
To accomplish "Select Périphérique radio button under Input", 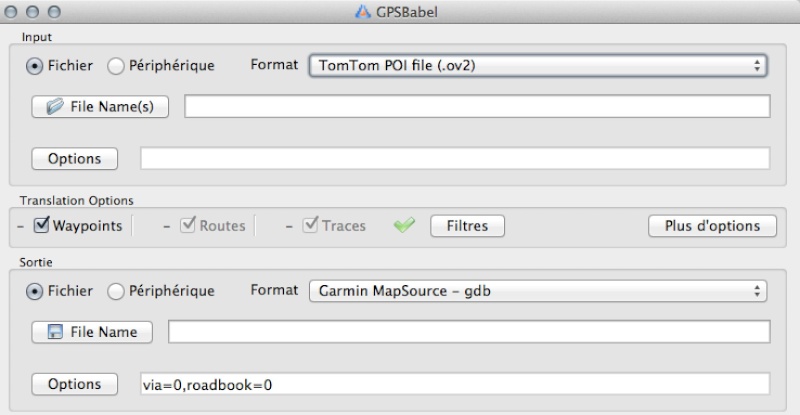I will tap(116, 66).
